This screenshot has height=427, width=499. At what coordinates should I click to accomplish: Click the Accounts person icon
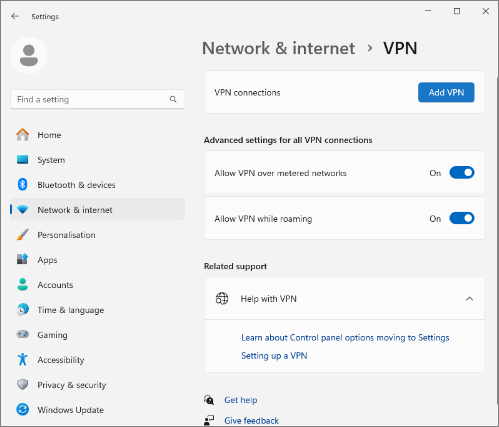coord(23,284)
